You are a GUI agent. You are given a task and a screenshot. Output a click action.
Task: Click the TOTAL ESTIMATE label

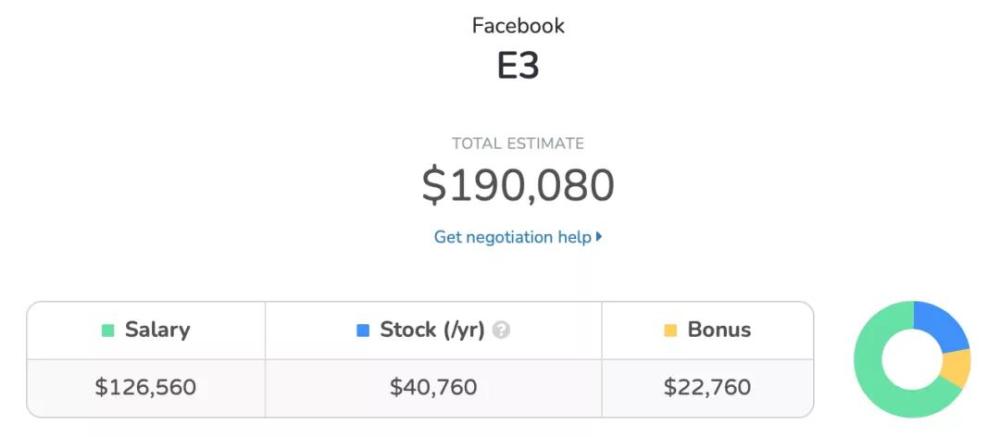tap(518, 144)
